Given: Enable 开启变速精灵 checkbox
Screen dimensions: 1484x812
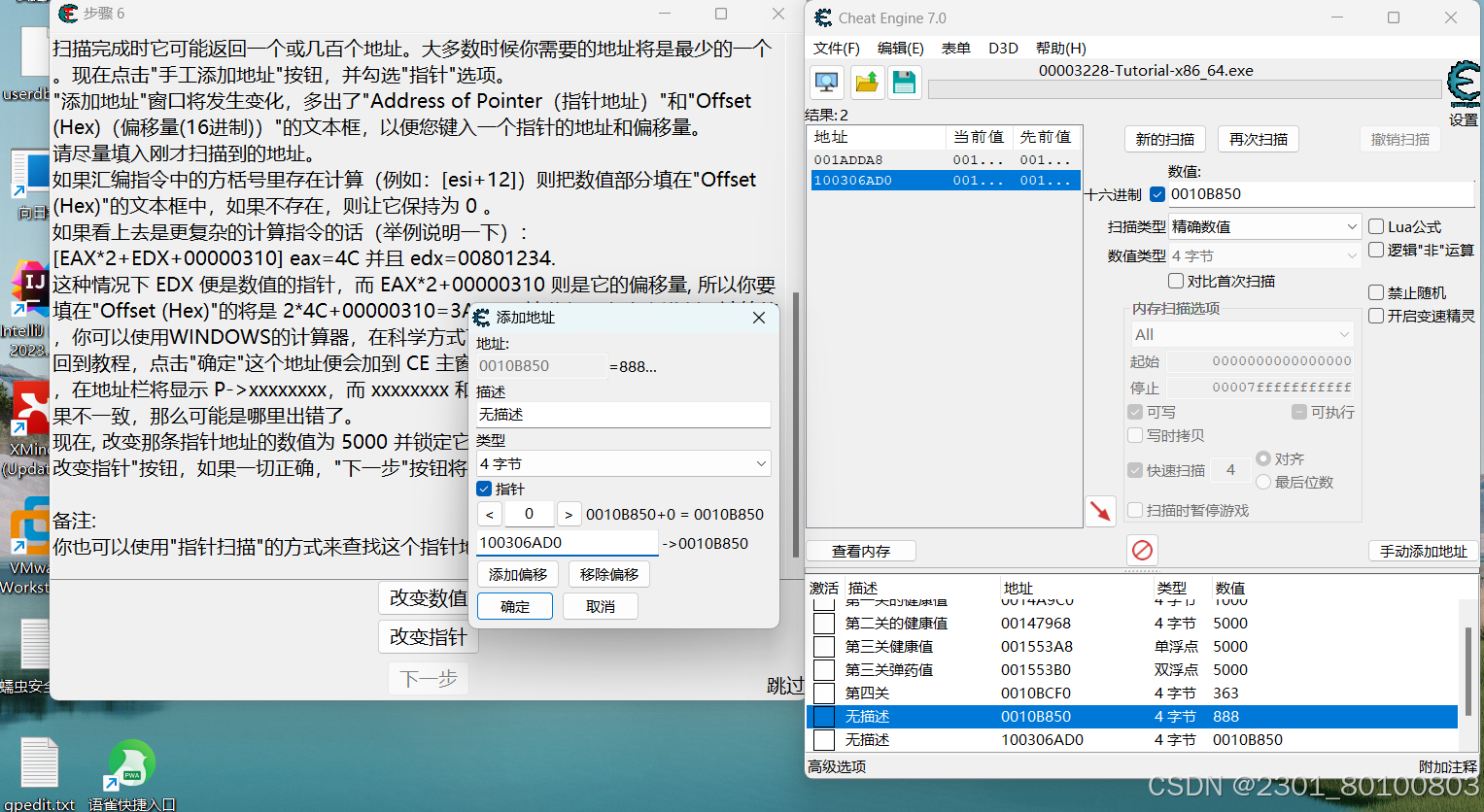Looking at the screenshot, I should [1376, 316].
